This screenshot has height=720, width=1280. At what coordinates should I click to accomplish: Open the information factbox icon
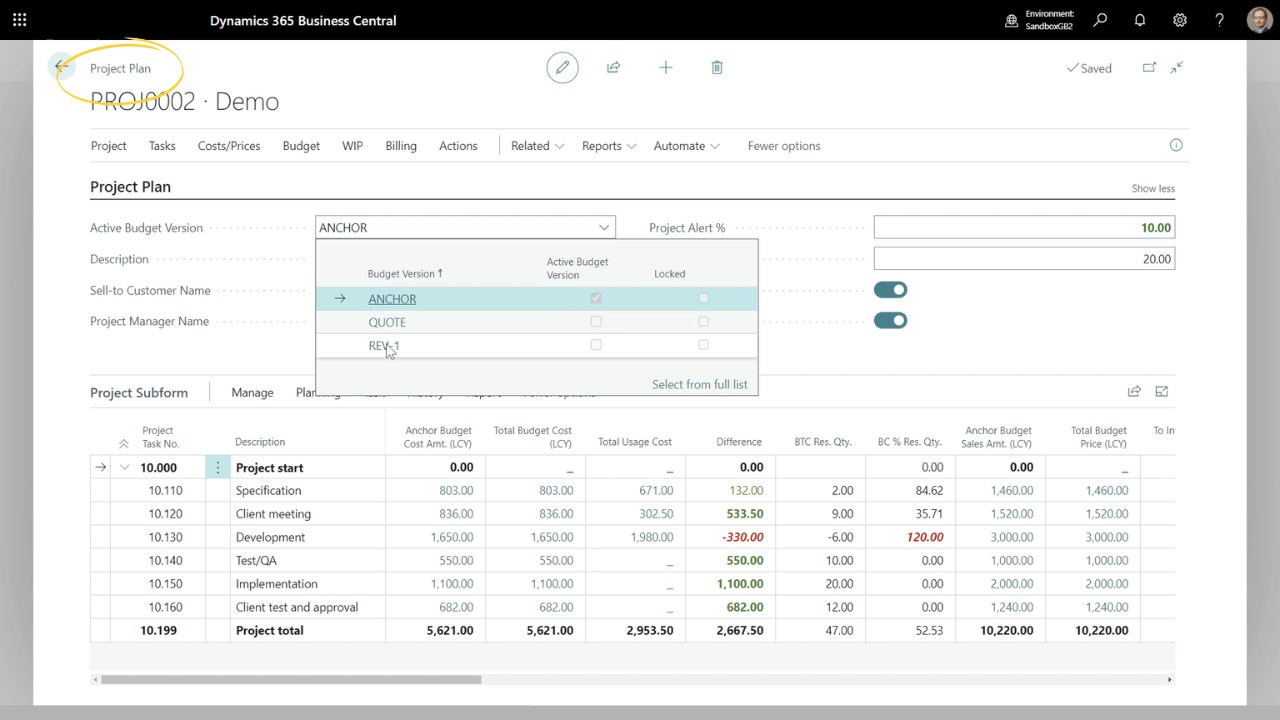[1176, 145]
